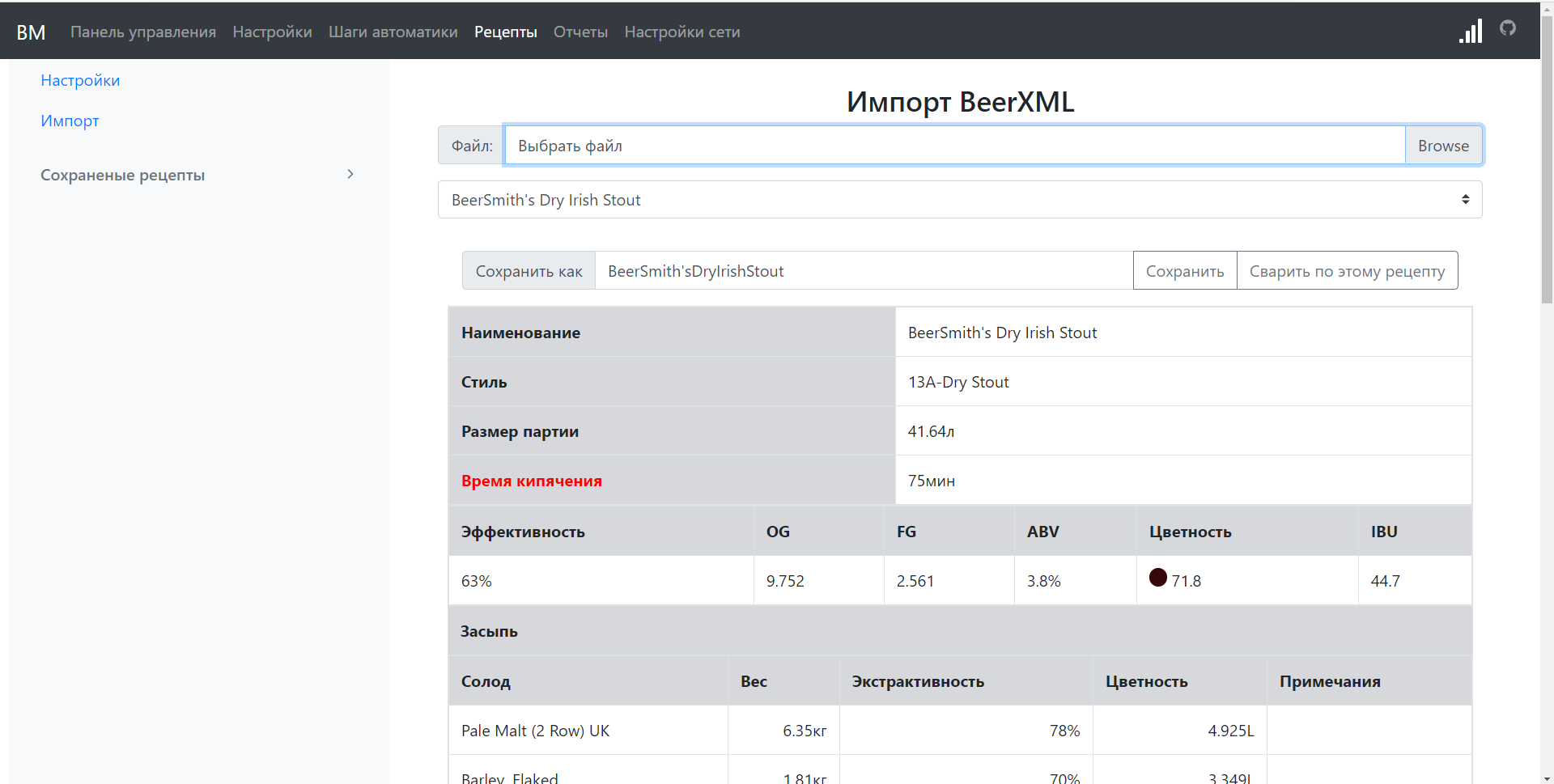Viewport: 1554px width, 784px height.
Task: Click the sidebar Настройки link
Action: 80,80
